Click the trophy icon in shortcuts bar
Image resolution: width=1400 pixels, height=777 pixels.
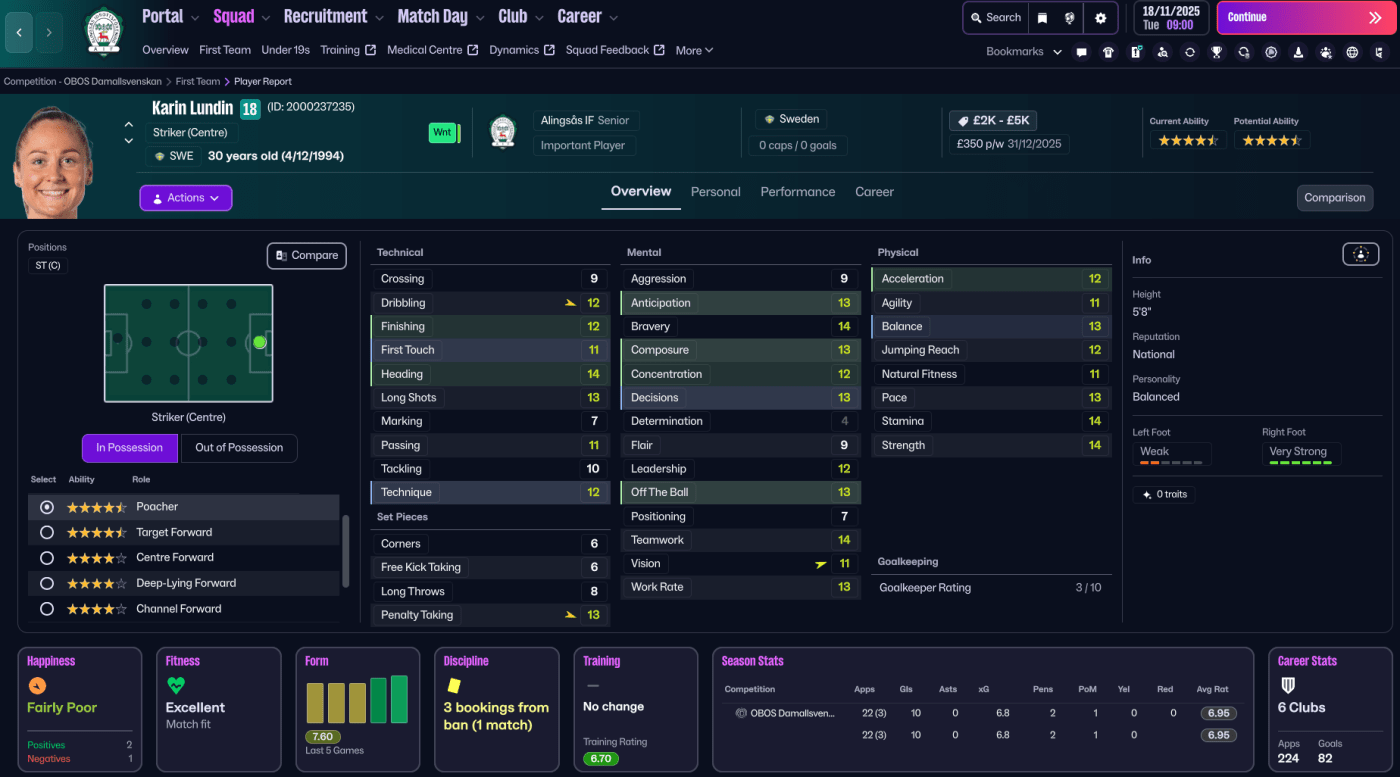tap(1216, 52)
